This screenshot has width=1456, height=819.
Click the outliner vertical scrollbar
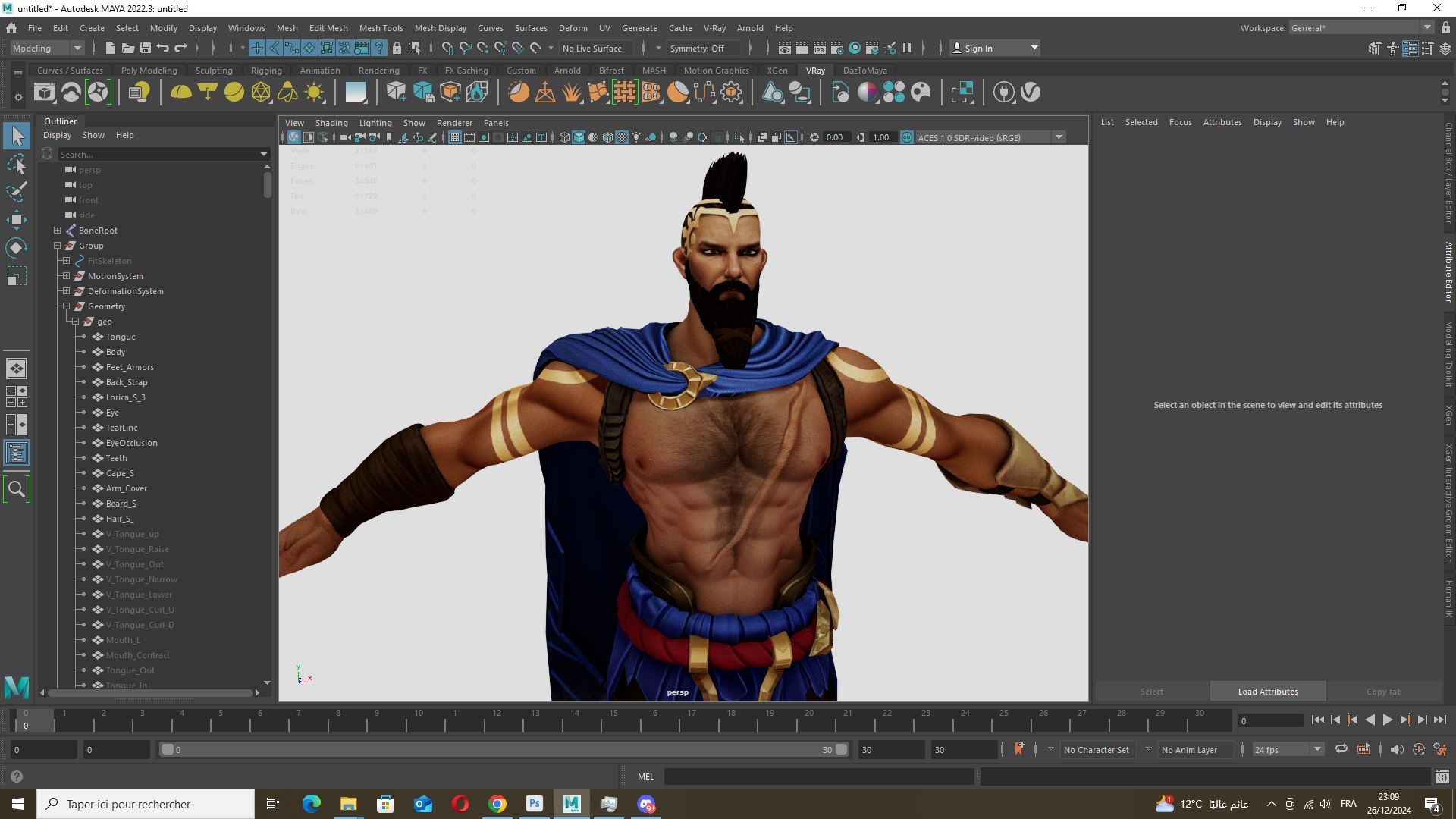click(x=267, y=186)
